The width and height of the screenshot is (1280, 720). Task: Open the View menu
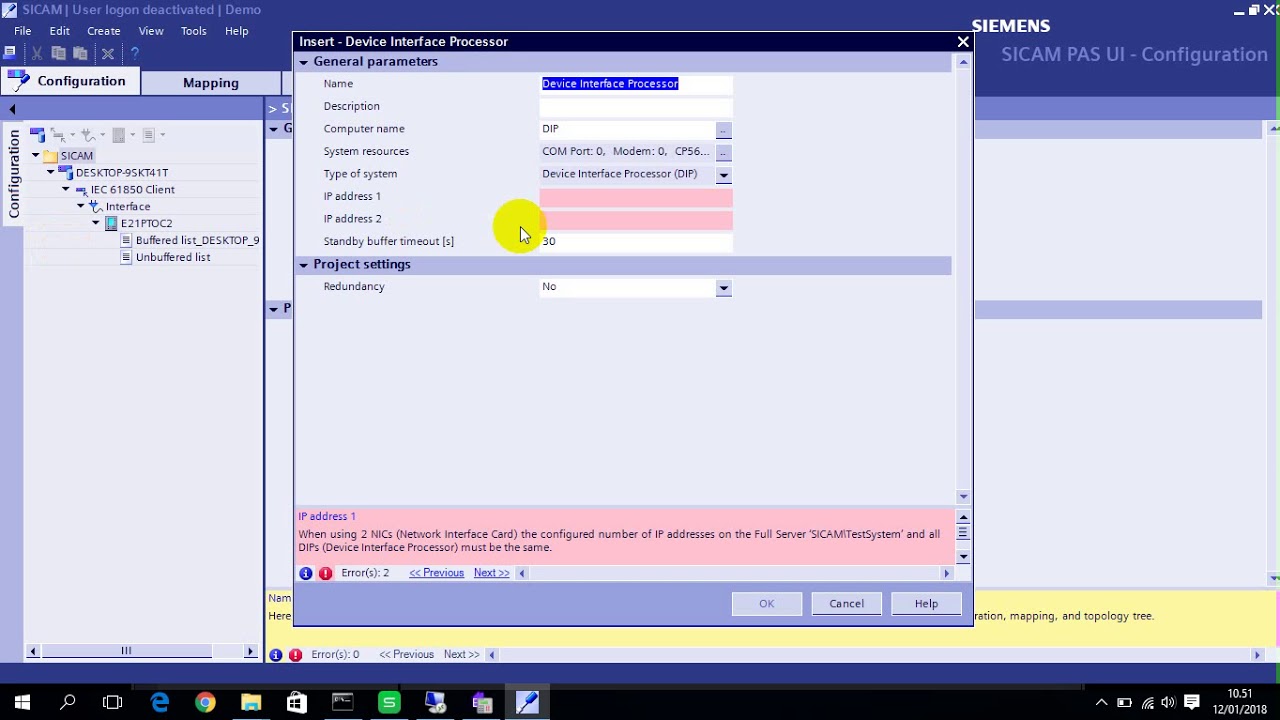[151, 31]
